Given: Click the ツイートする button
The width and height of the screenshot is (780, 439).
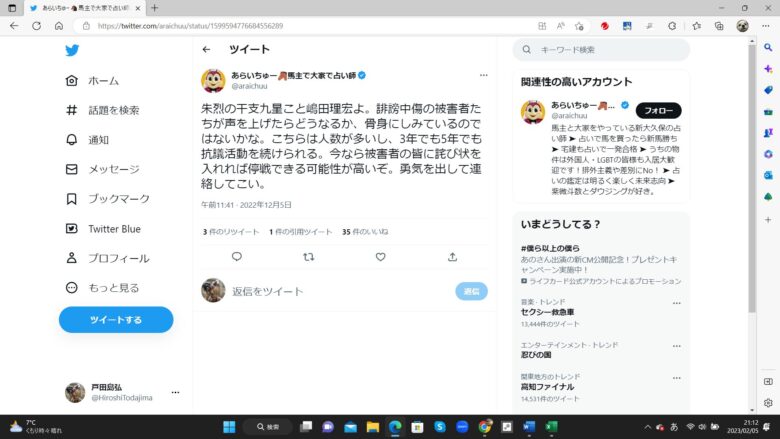Looking at the screenshot, I should (x=116, y=320).
